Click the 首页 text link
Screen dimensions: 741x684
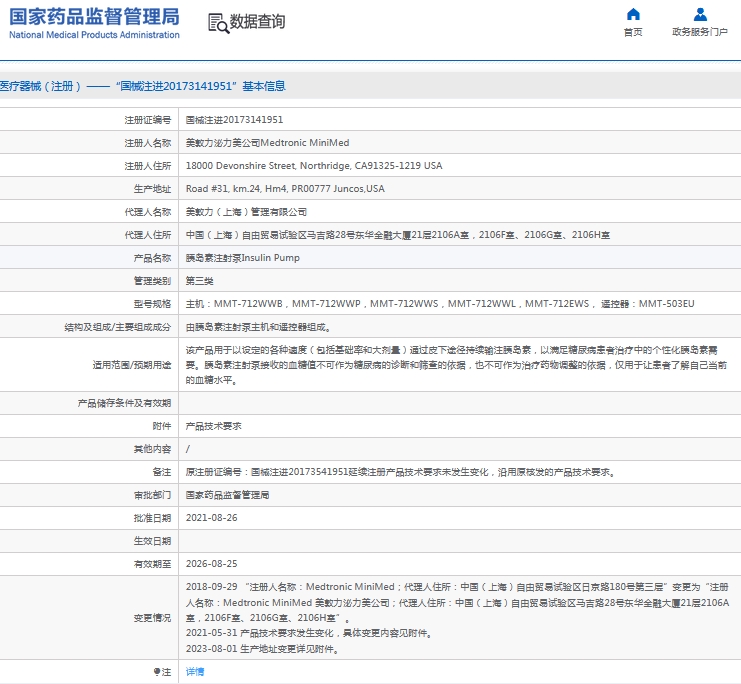(x=633, y=32)
